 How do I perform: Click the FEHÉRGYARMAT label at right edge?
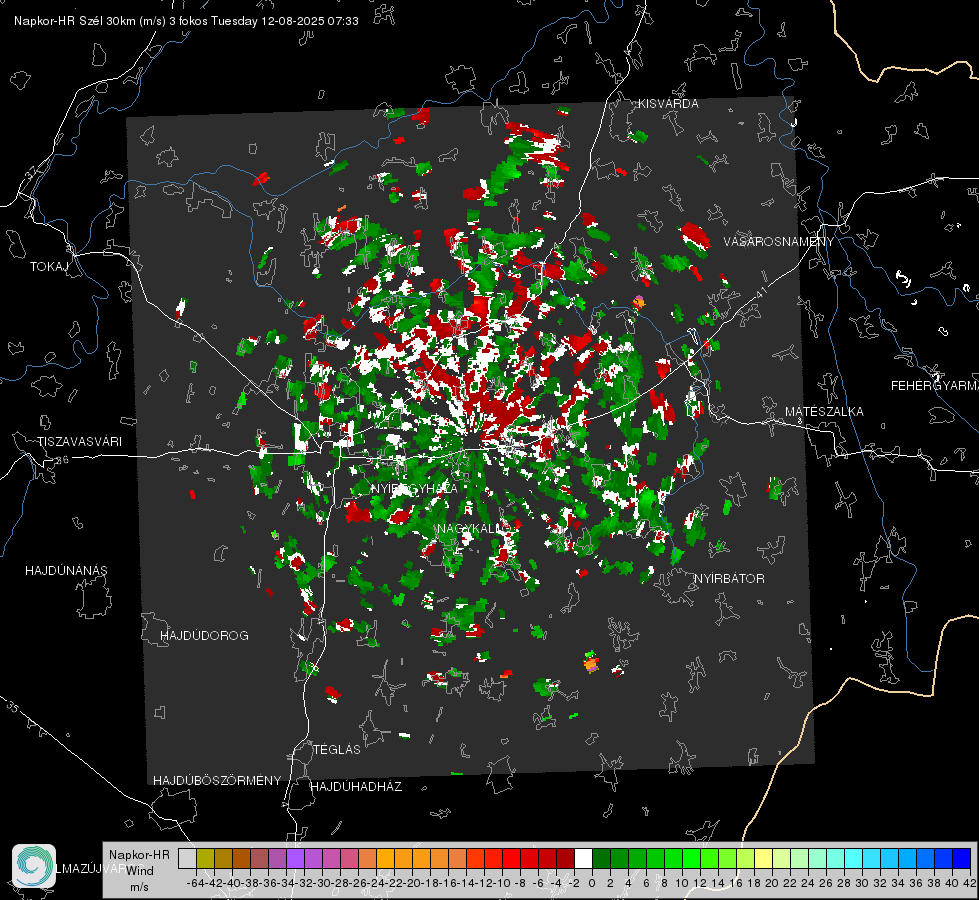935,386
